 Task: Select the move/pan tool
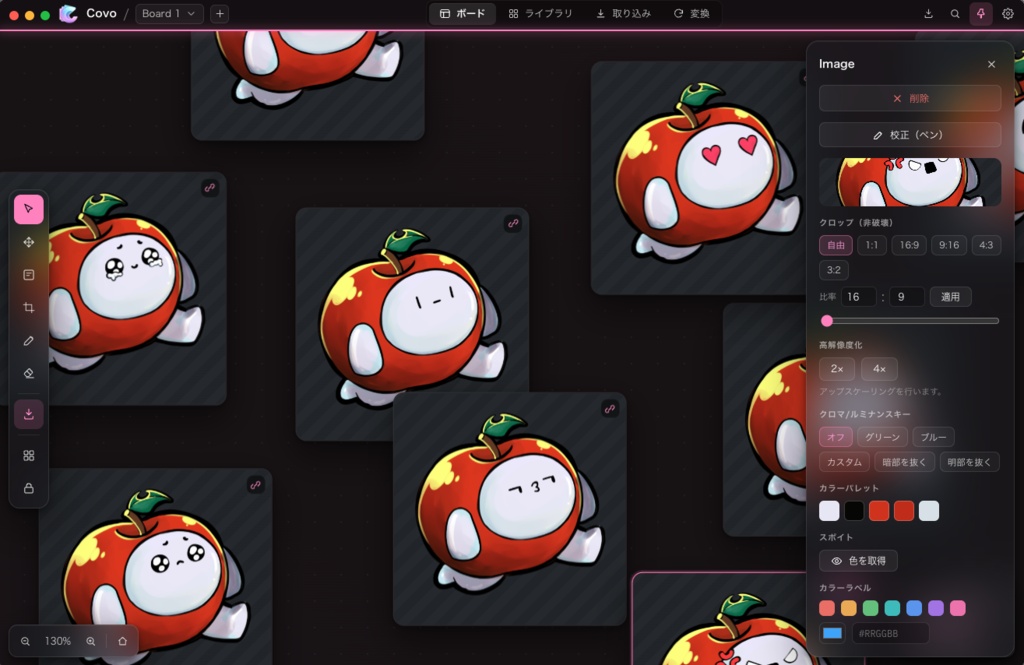(29, 242)
